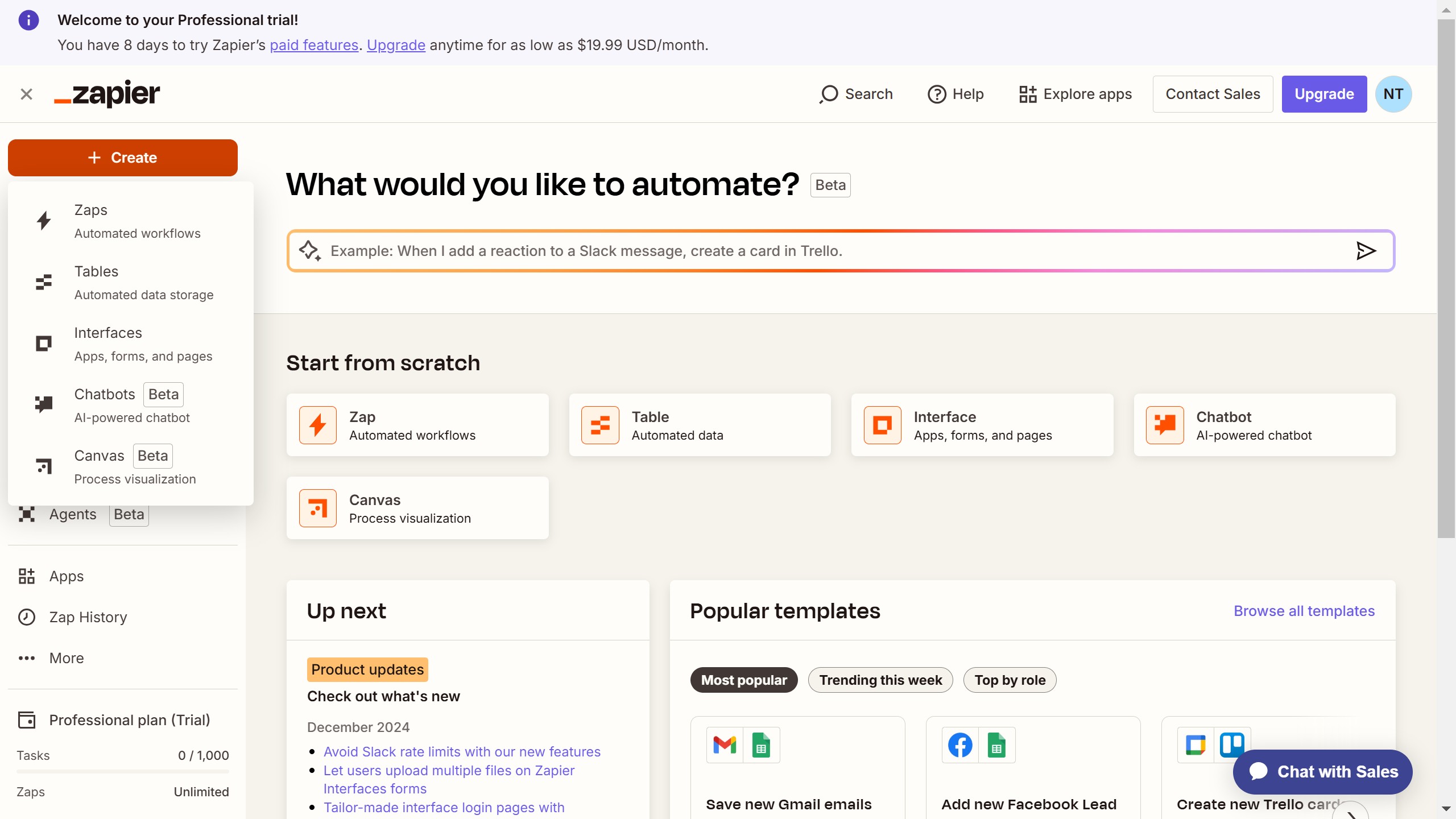Click the Interfaces square menu icon
The height and width of the screenshot is (819, 1456).
point(44,344)
